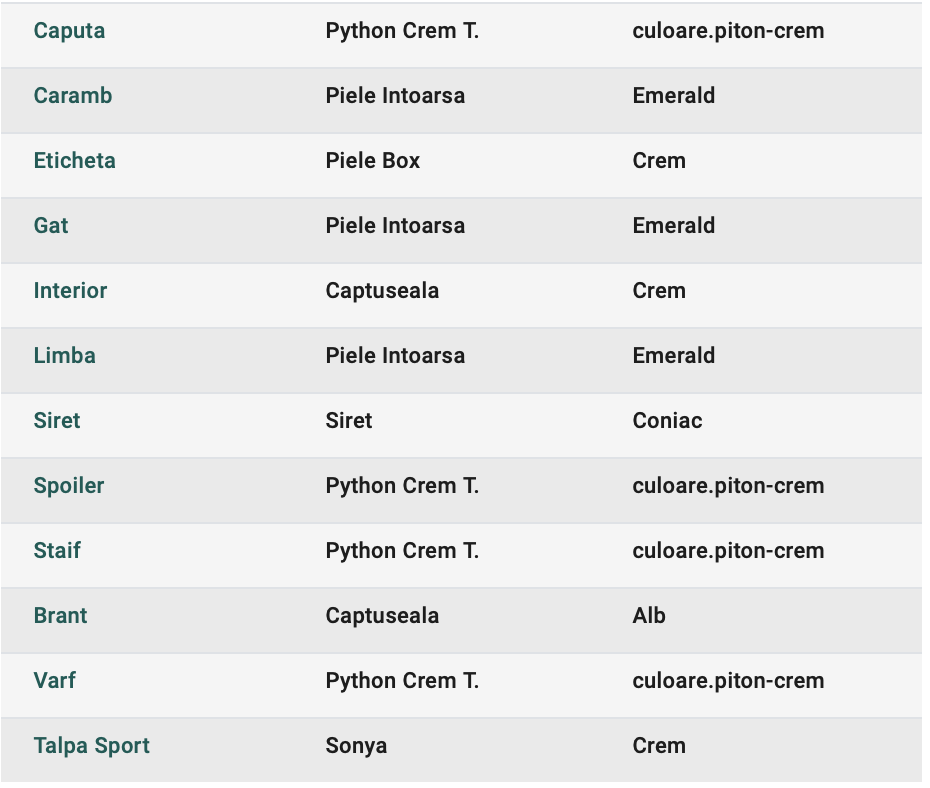Click culoare.piton-crem in the Spoiler row
This screenshot has width=930, height=788.
(x=729, y=486)
